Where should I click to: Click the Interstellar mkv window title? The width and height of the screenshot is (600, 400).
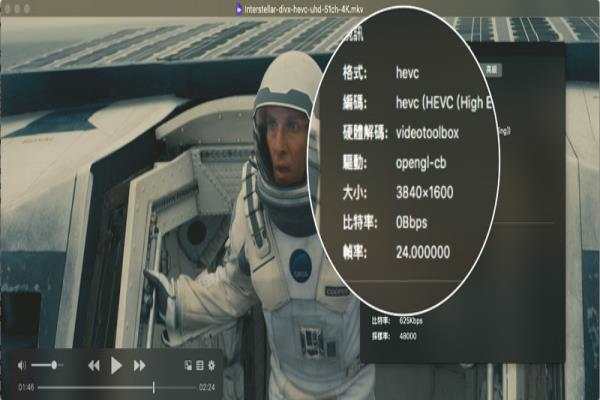pyautogui.click(x=304, y=9)
